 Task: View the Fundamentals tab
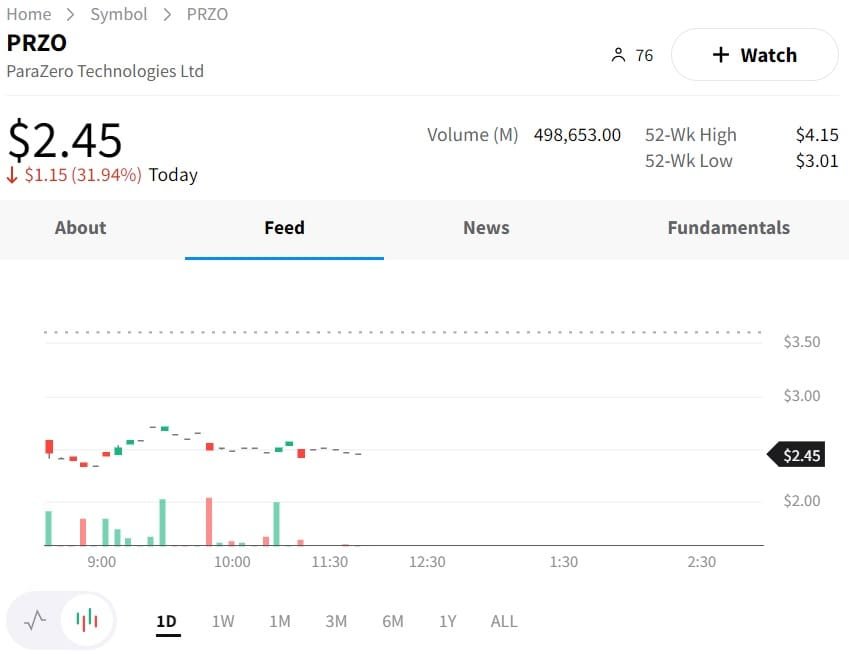click(x=728, y=228)
